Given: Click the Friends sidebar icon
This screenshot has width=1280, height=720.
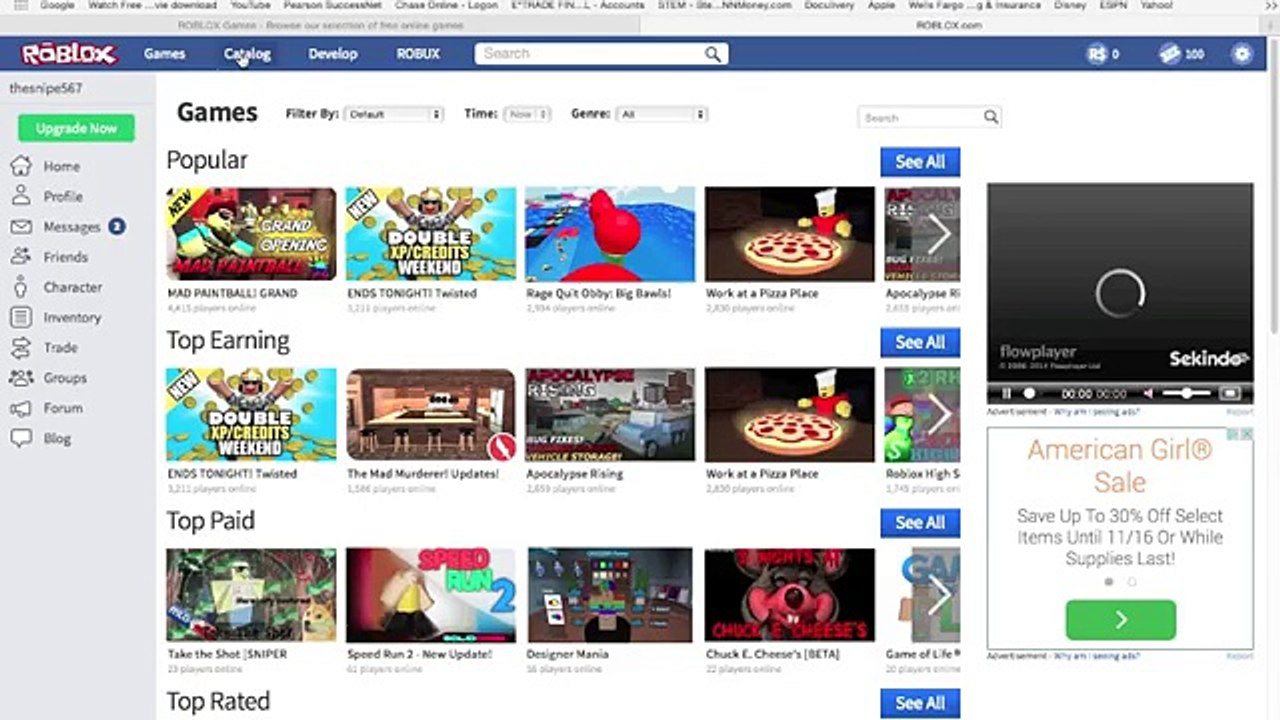Looking at the screenshot, I should (x=21, y=257).
